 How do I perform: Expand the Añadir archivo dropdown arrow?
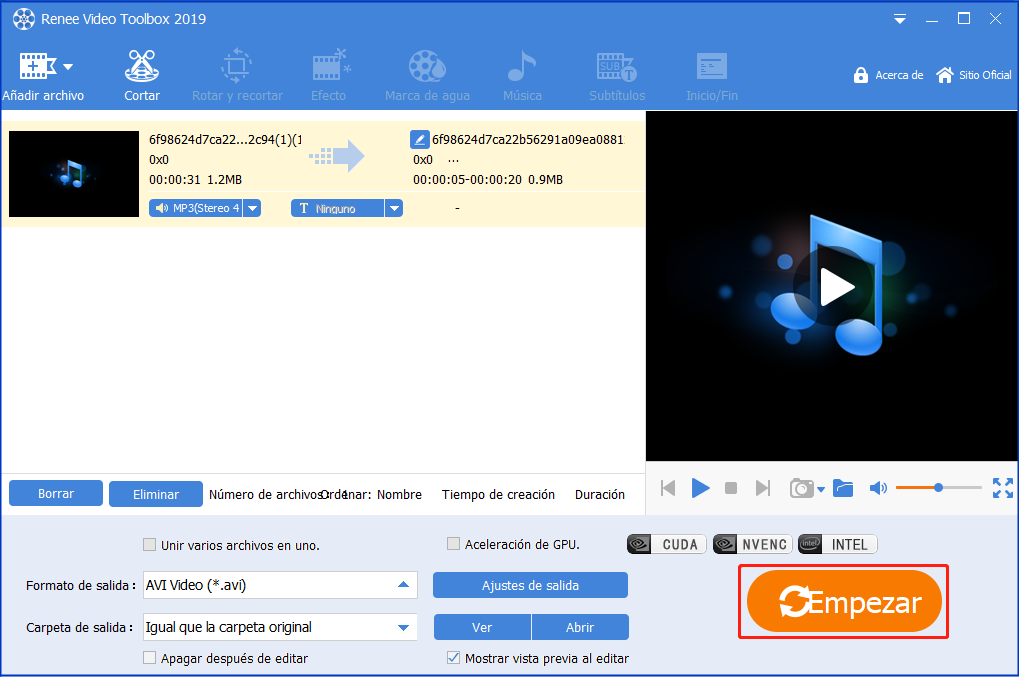pos(68,66)
